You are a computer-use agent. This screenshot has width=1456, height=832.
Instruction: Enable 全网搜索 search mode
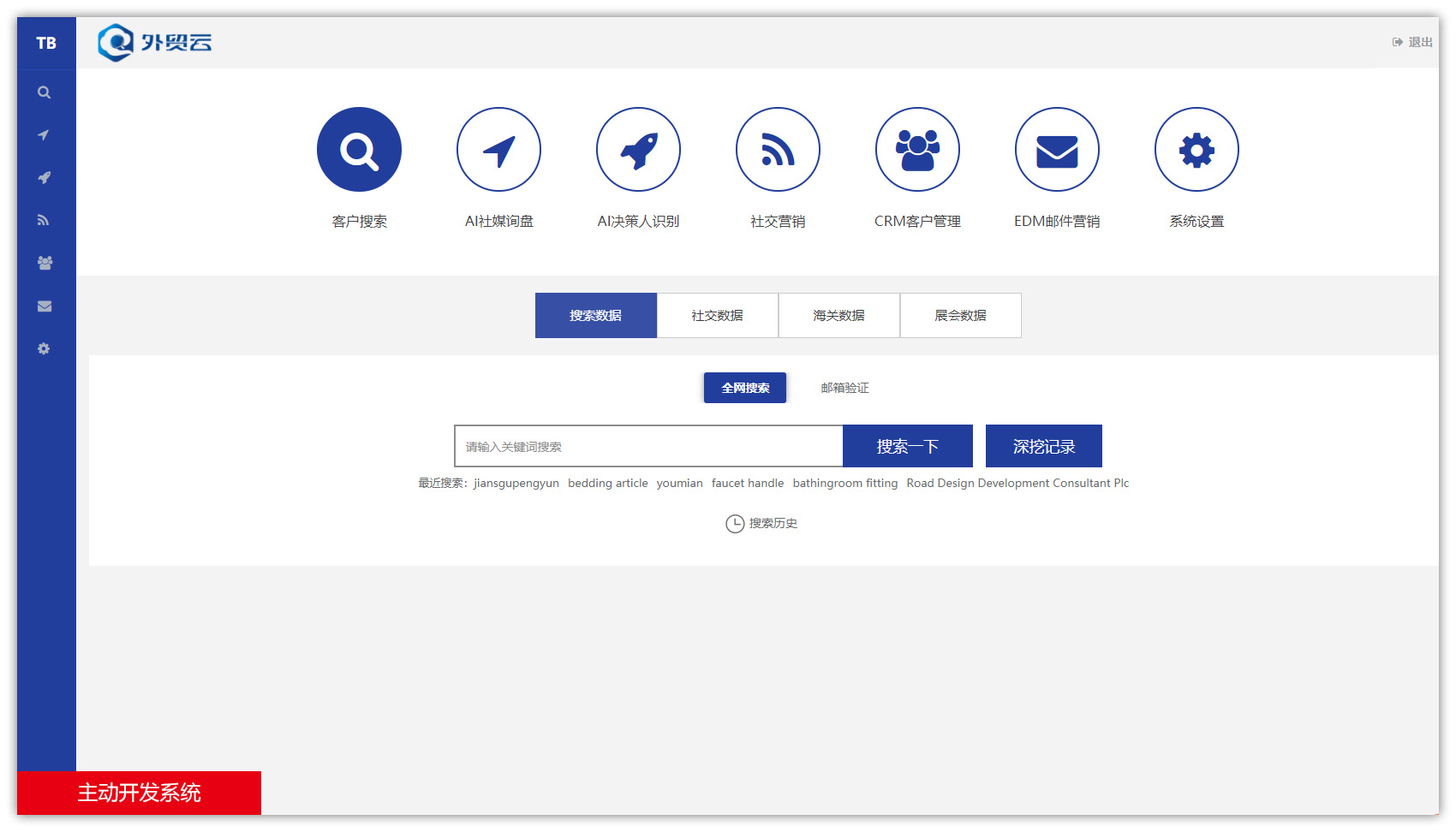(x=744, y=387)
